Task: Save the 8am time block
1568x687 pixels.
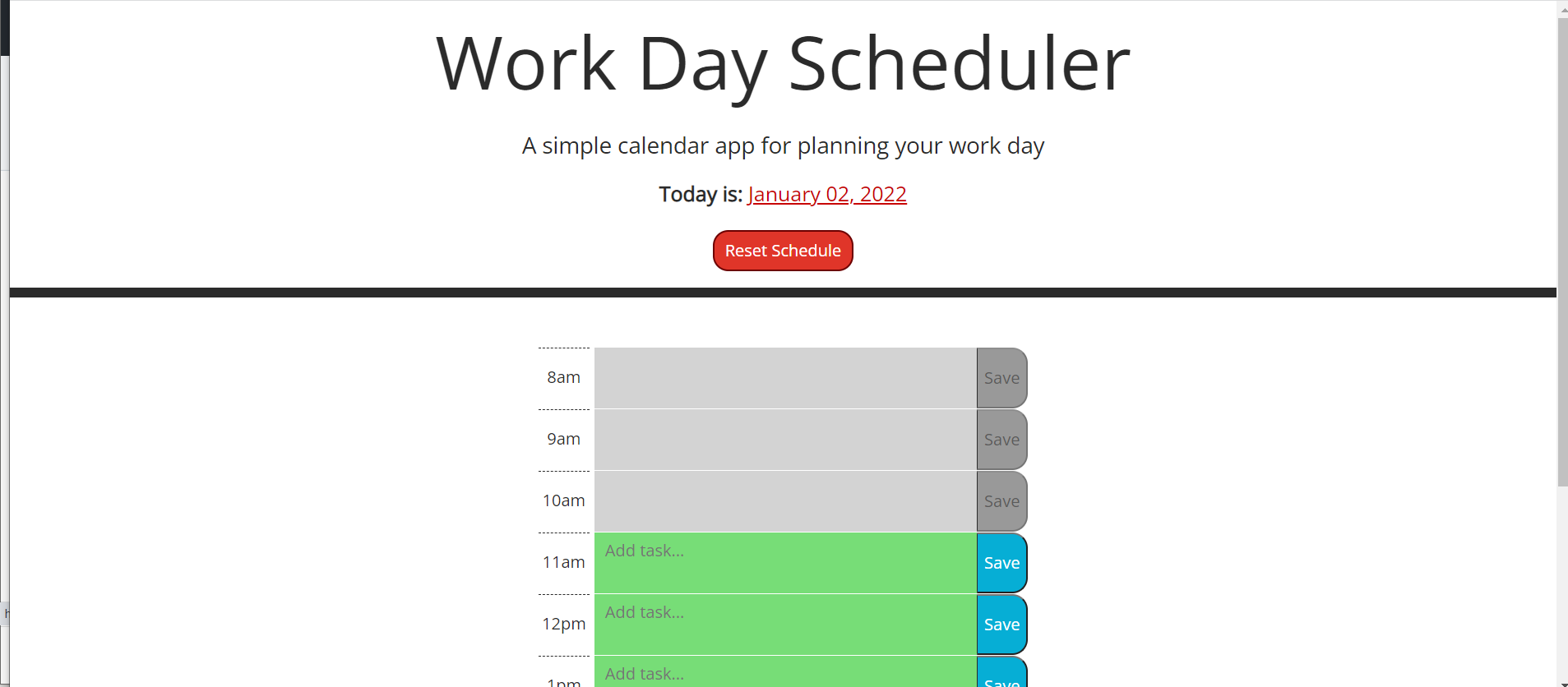Action: (x=1000, y=377)
